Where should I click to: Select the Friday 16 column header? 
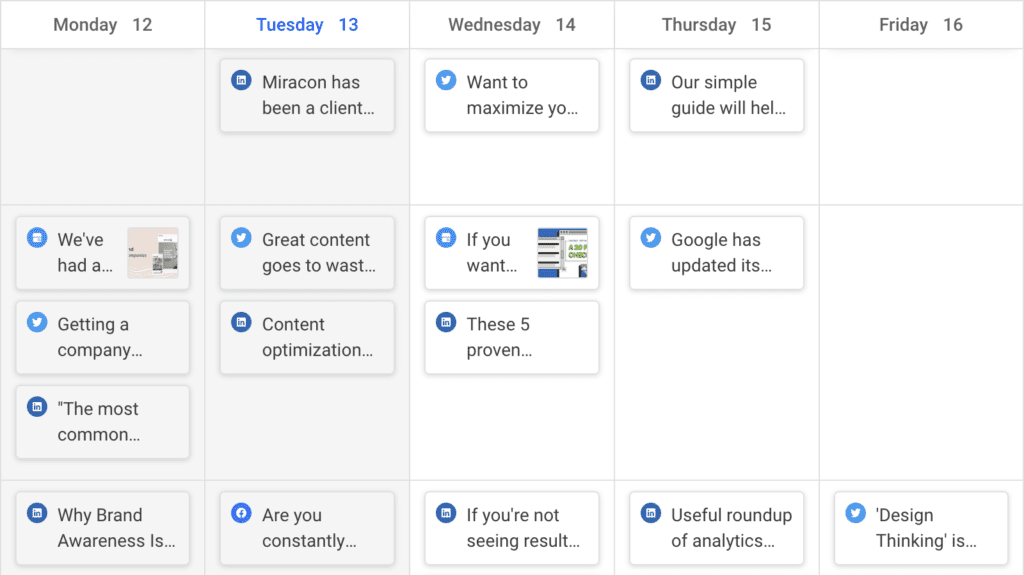[921, 25]
